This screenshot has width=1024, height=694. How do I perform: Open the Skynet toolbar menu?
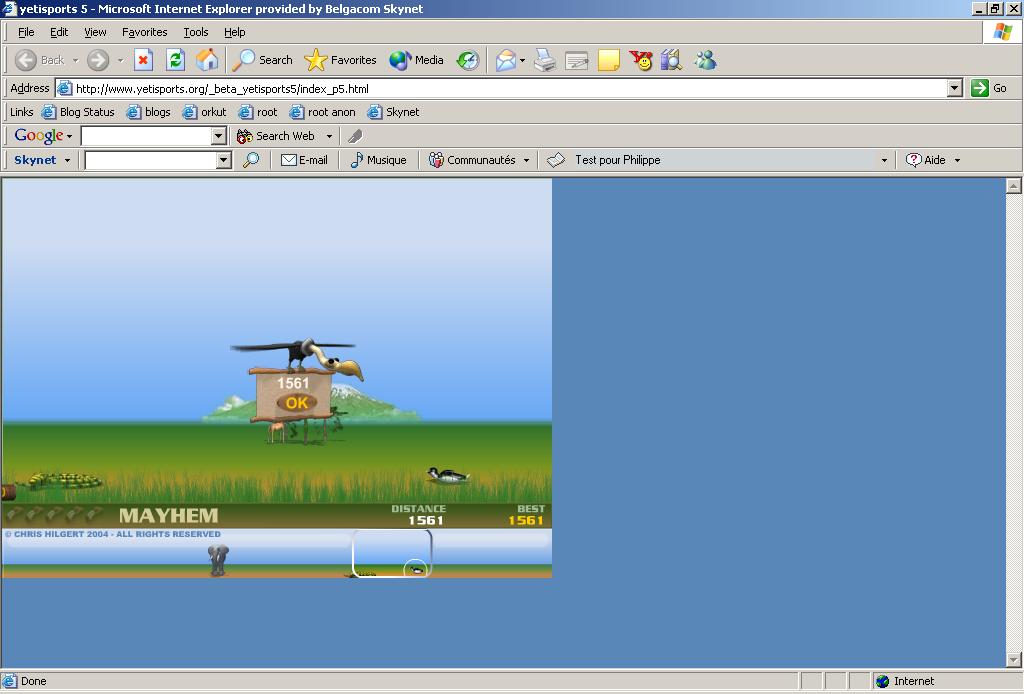point(42,160)
